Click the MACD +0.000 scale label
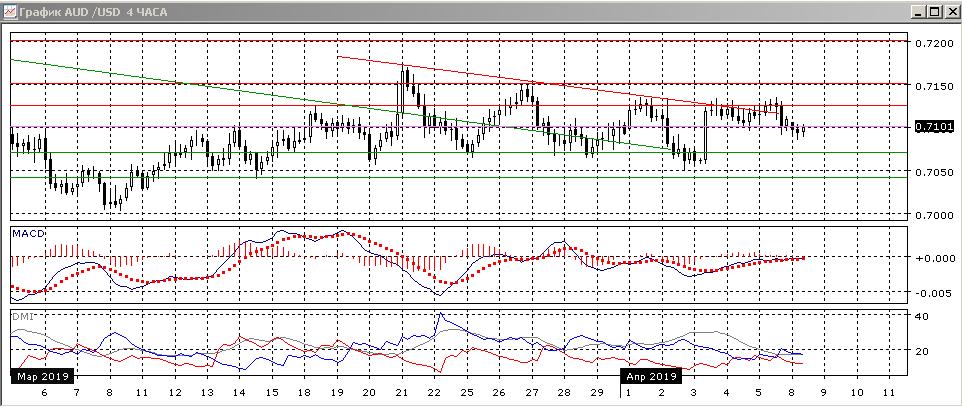 pos(933,258)
